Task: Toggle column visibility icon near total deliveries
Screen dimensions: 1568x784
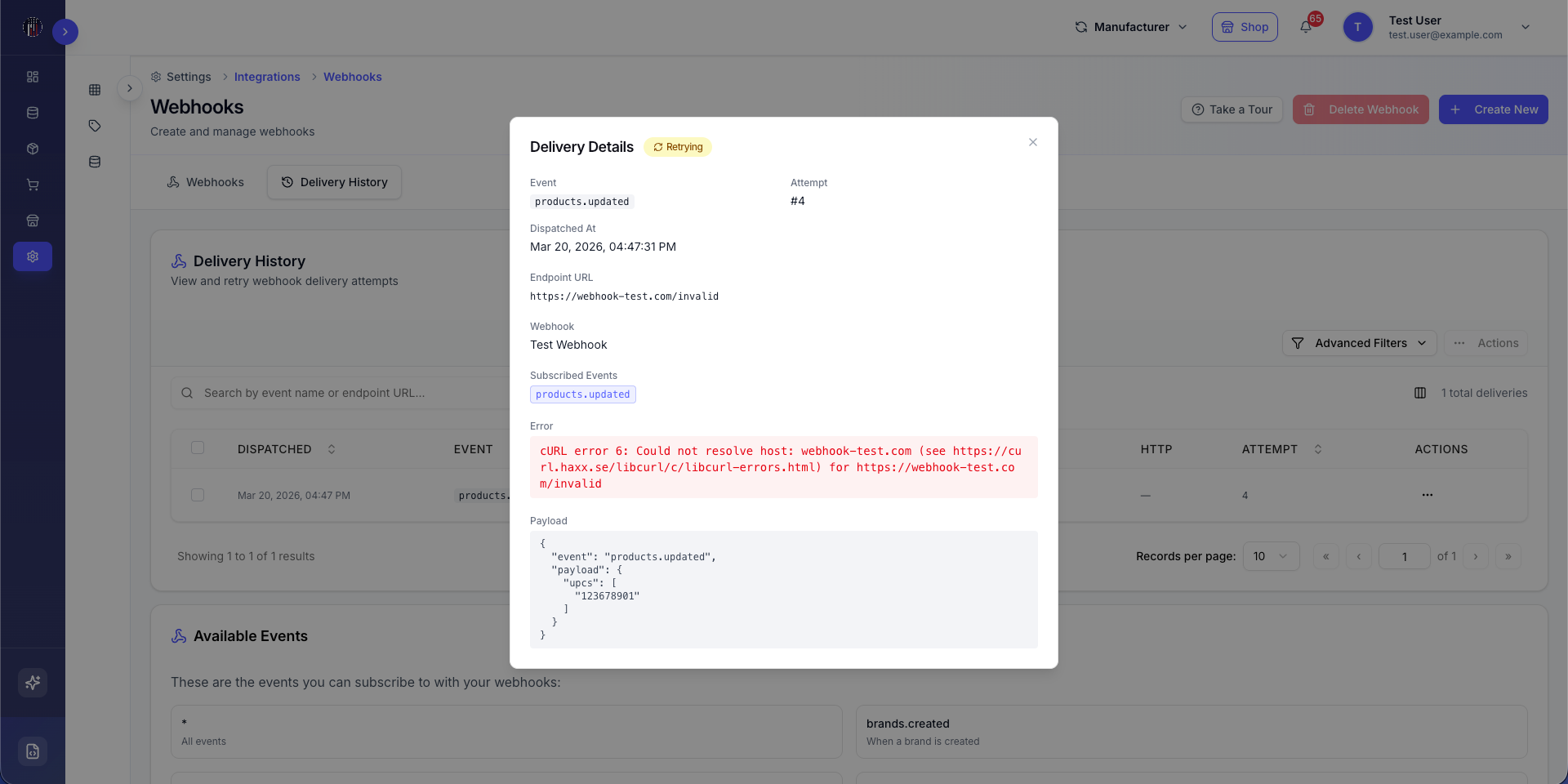Action: (1420, 393)
